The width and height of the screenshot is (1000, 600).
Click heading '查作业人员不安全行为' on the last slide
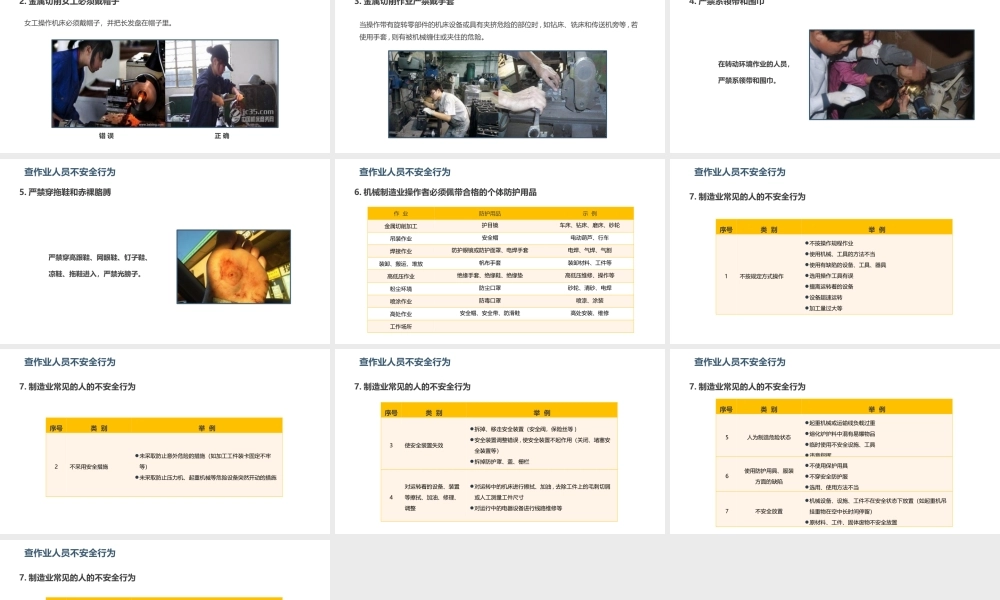coord(70,553)
